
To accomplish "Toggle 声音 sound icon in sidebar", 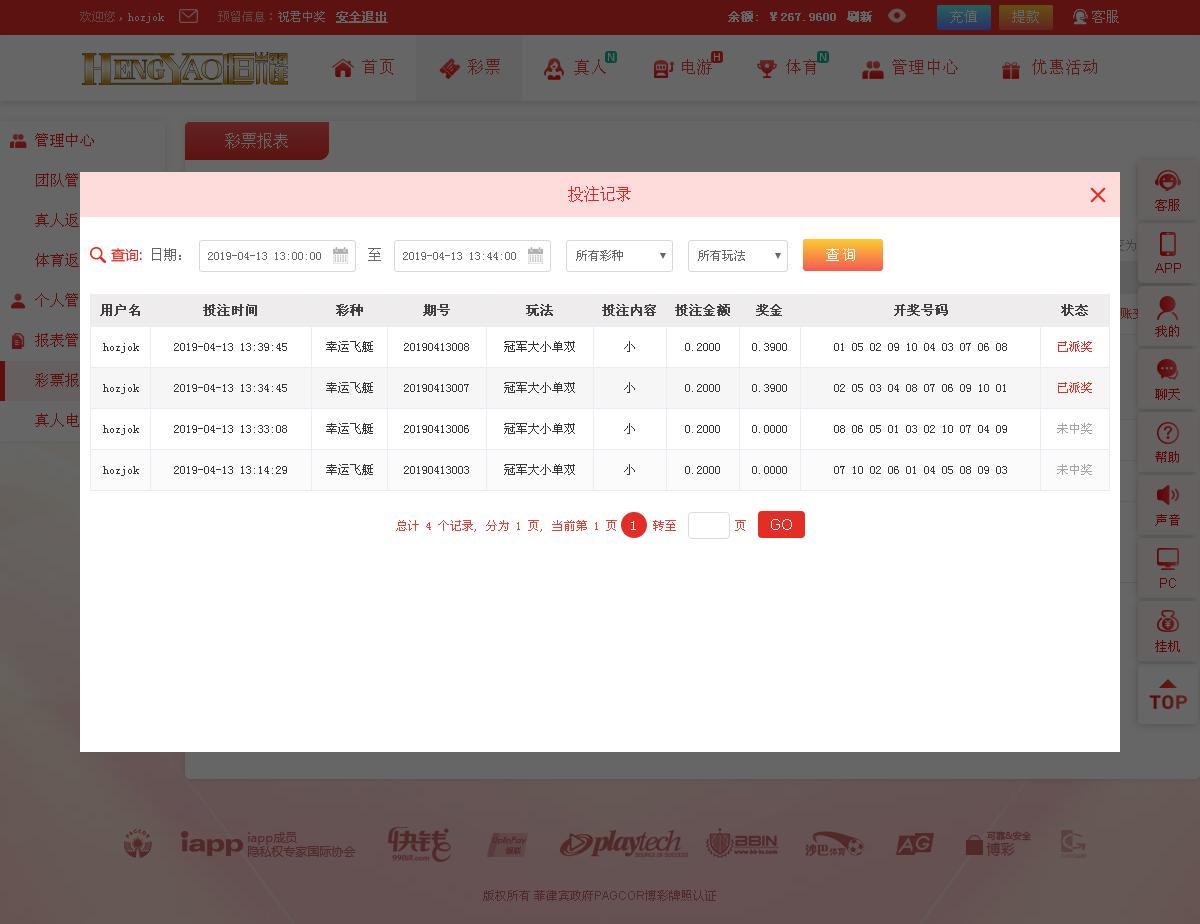I will (1167, 505).
